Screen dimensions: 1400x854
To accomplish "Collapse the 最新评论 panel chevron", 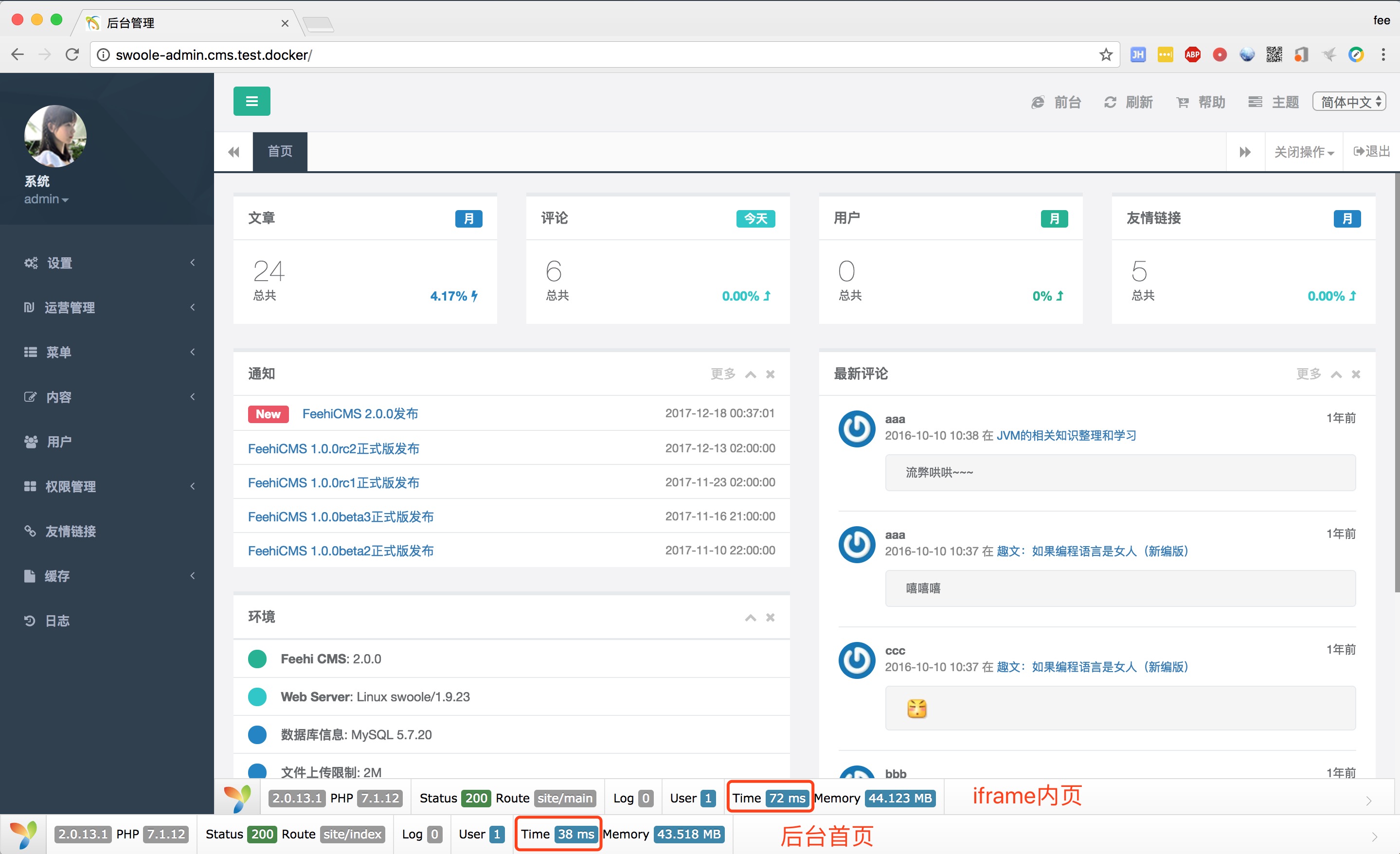I will point(1336,374).
